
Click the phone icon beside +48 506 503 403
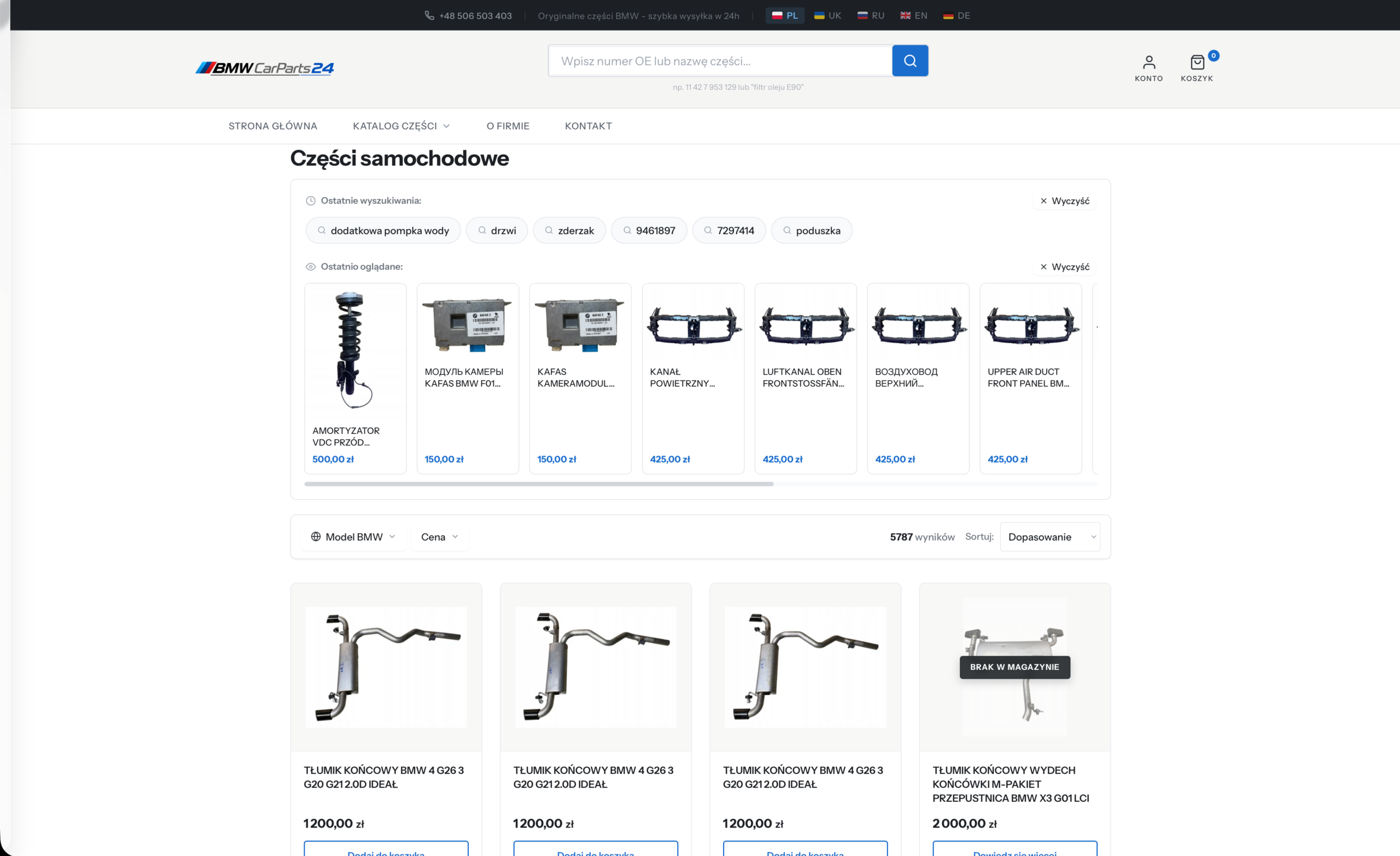[x=429, y=15]
